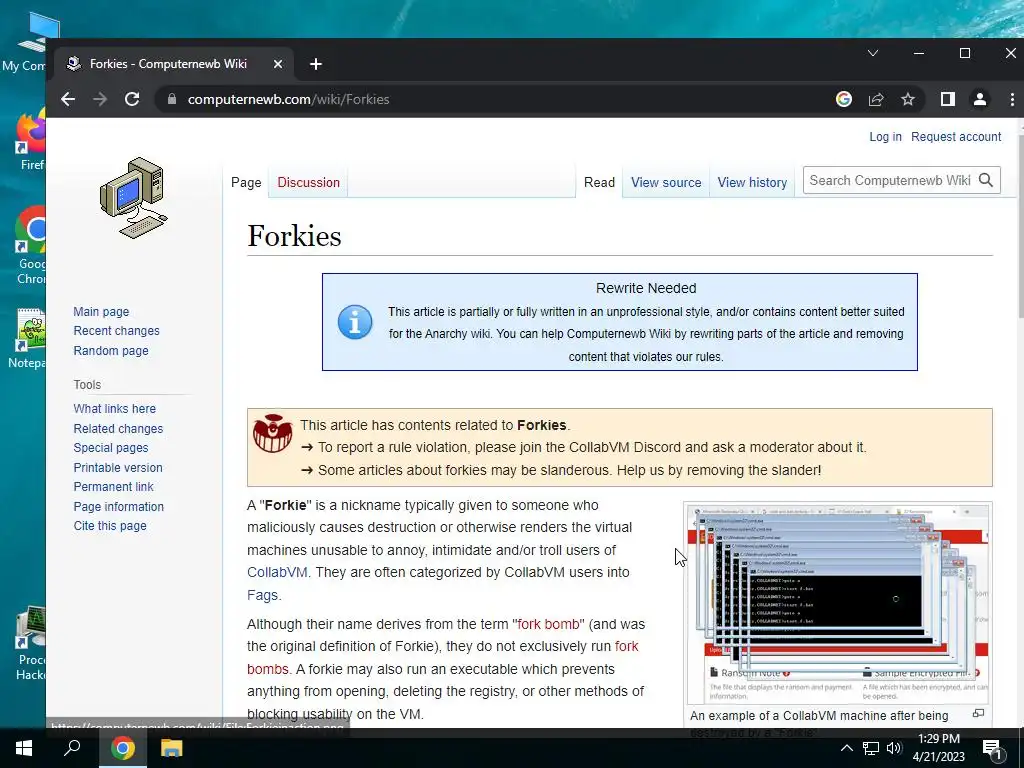Select the Read tab
The image size is (1024, 768).
(x=600, y=182)
